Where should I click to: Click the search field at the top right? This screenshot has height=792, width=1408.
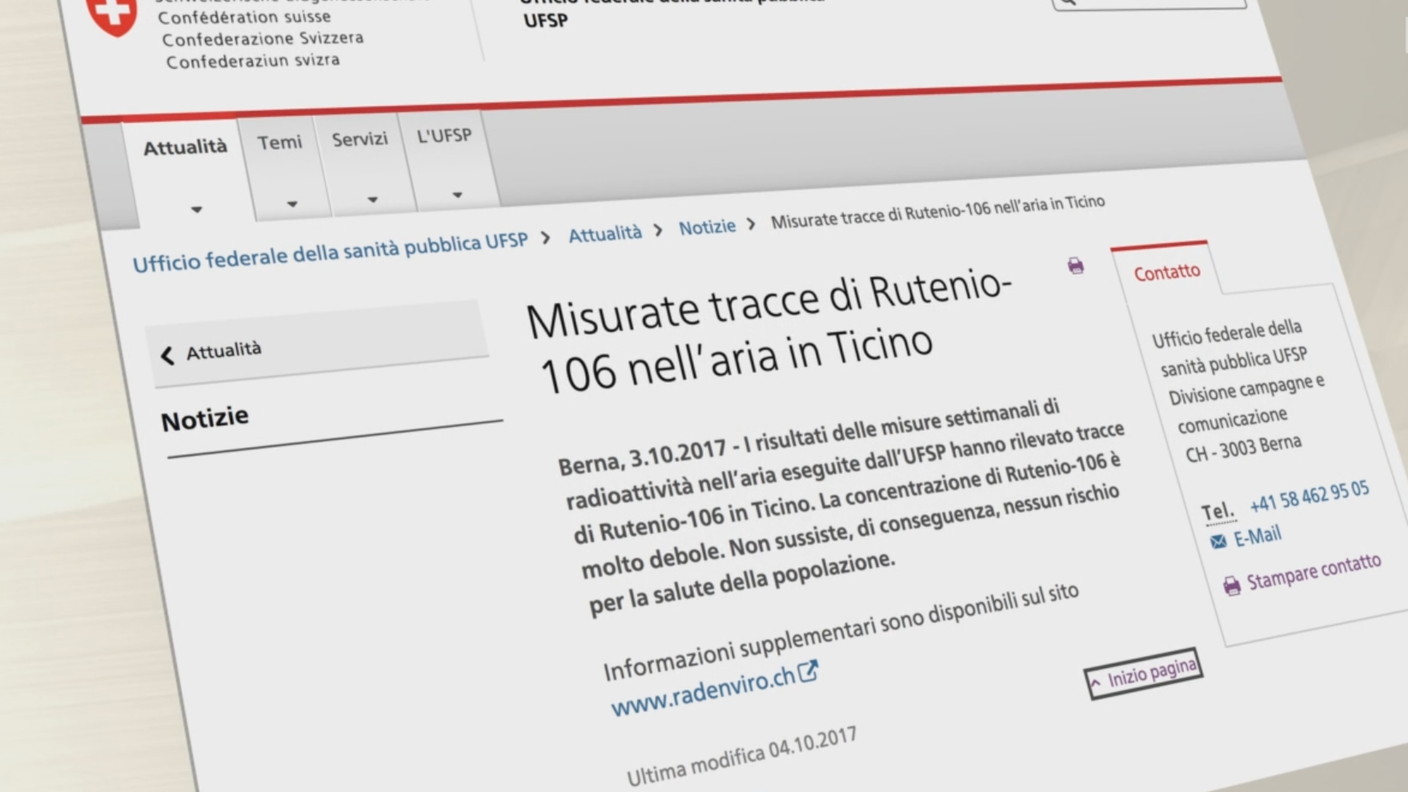[x=1149, y=3]
